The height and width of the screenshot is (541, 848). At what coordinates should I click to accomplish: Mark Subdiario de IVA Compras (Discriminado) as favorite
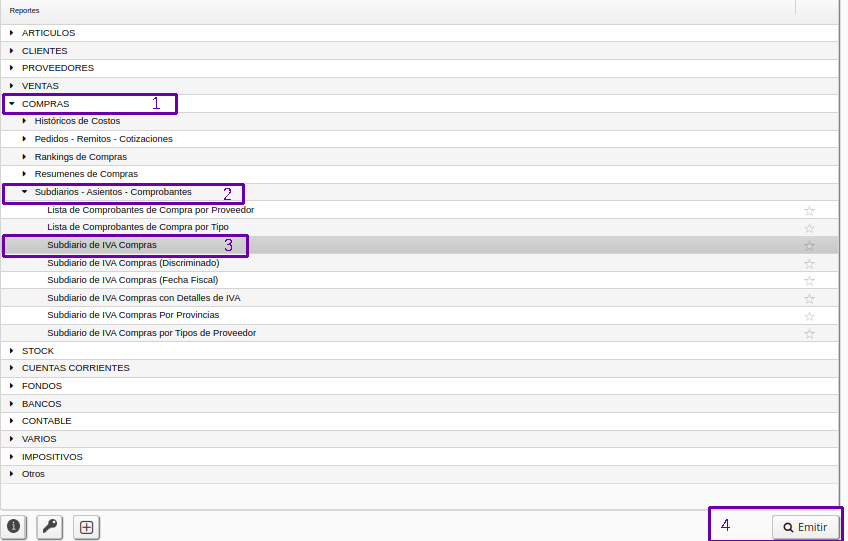click(x=809, y=263)
